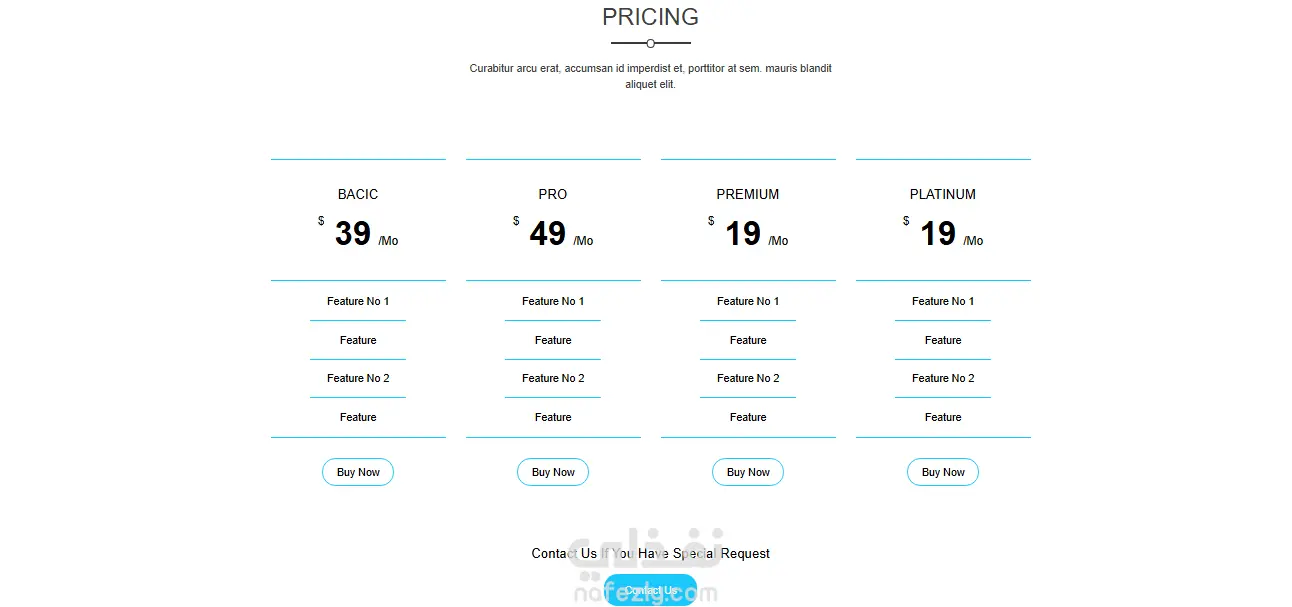Click Buy Now under the PREMIUM plan

coord(748,472)
